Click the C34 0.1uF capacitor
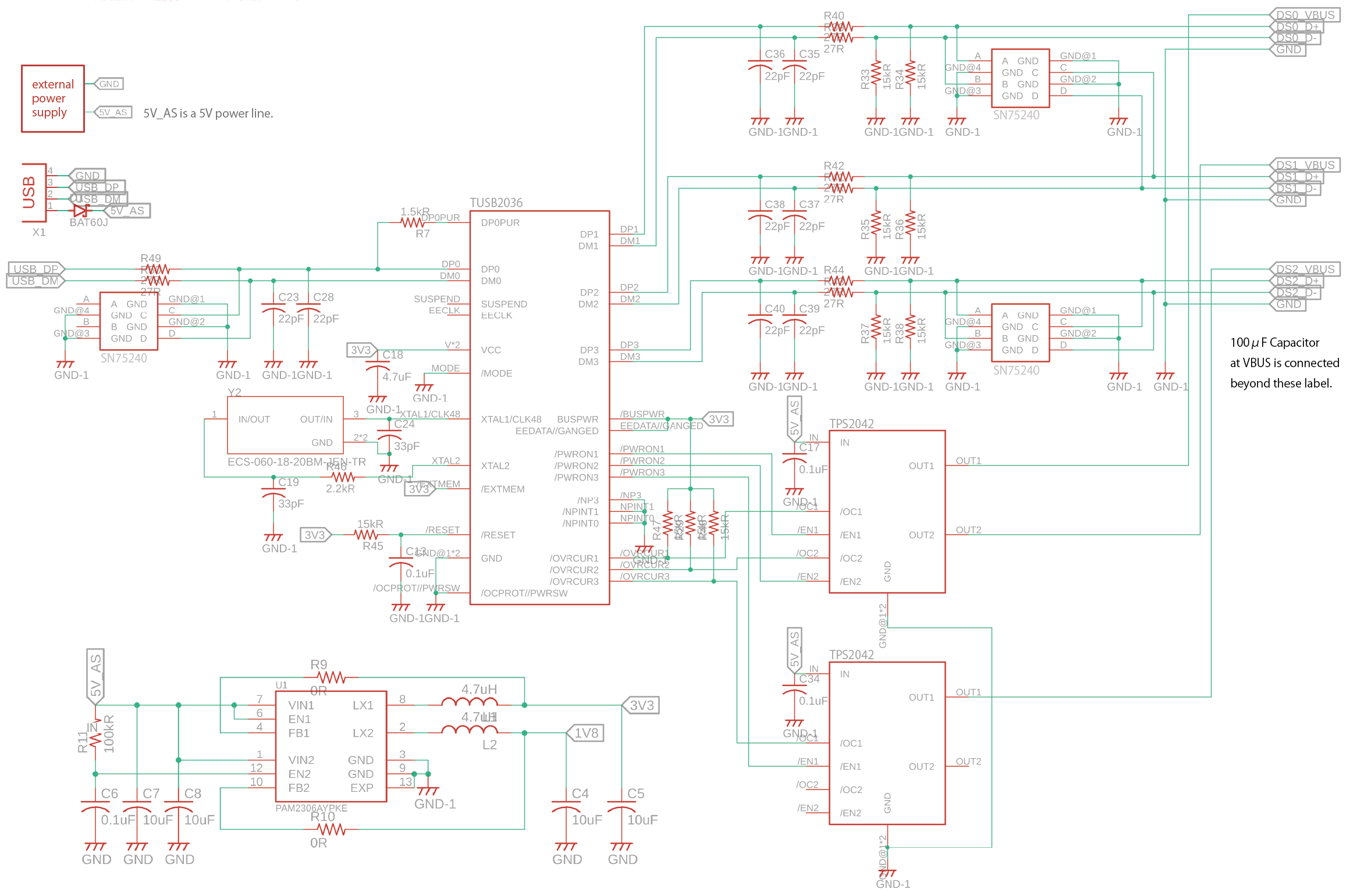1357x896 pixels. click(794, 689)
